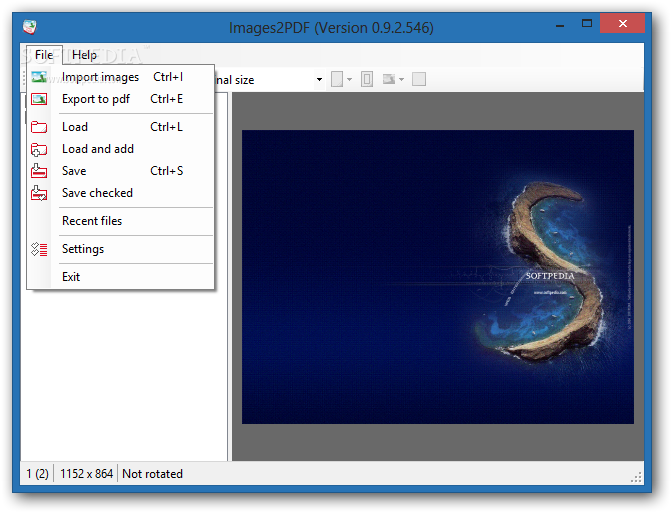Select Load from the File menu
672x513 pixels.
[x=120, y=127]
